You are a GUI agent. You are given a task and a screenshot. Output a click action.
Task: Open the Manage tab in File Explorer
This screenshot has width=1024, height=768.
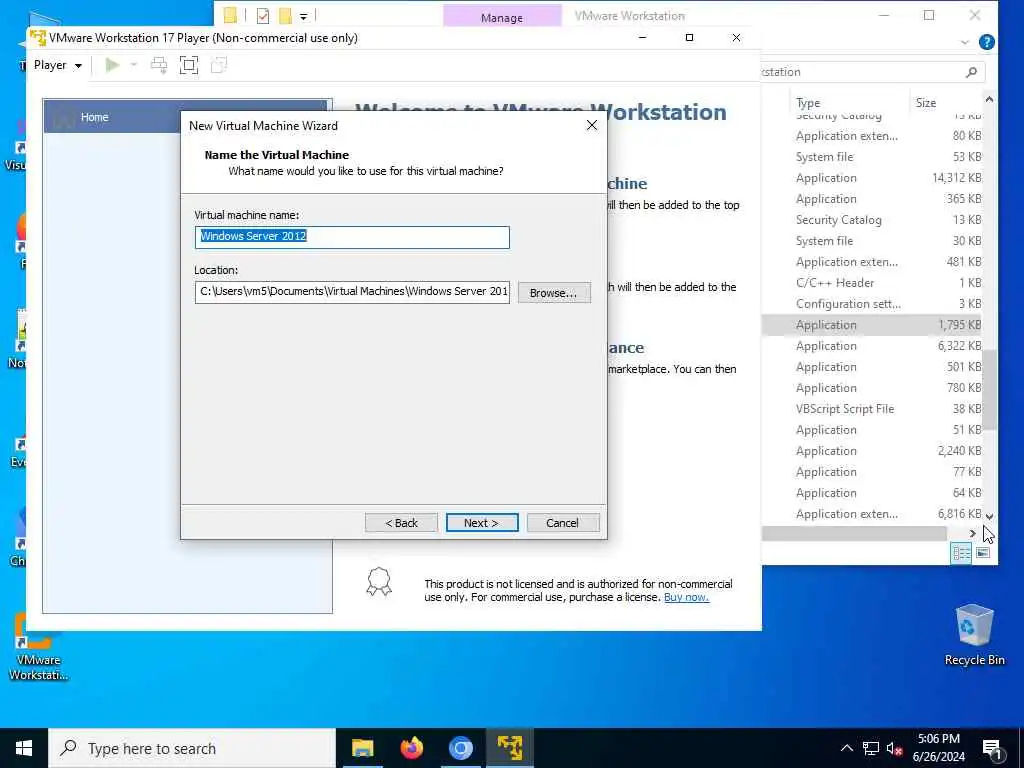click(x=502, y=17)
